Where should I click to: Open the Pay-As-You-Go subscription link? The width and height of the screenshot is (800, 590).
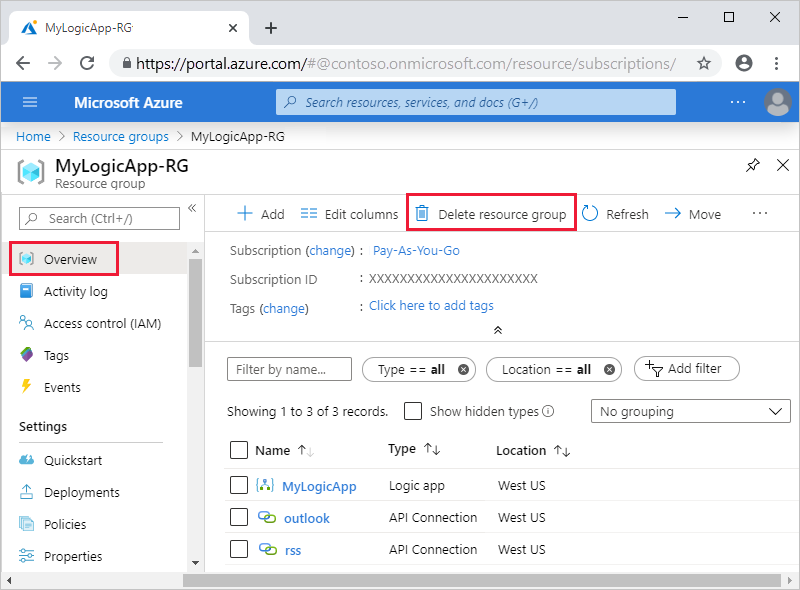416,250
